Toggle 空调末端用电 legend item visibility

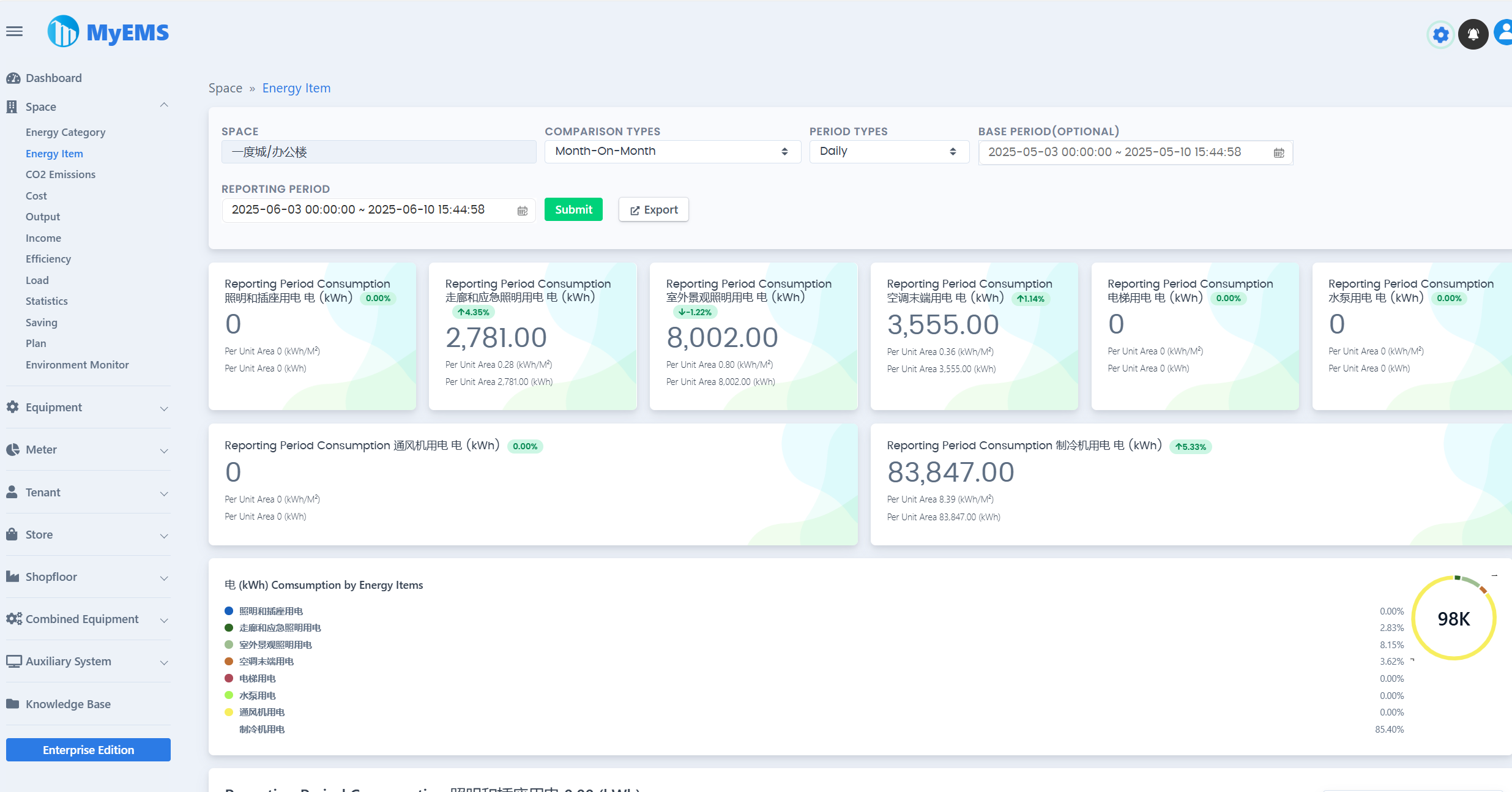(266, 662)
